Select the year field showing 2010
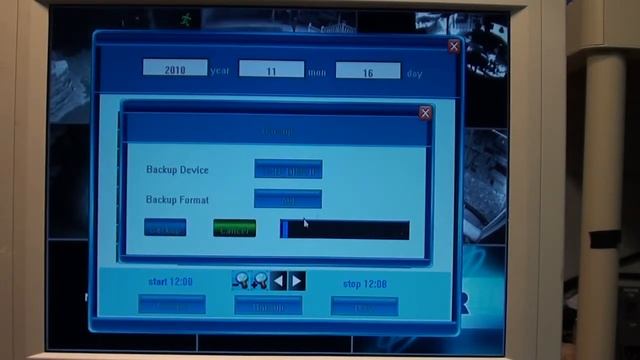The width and height of the screenshot is (640, 360). click(x=175, y=68)
